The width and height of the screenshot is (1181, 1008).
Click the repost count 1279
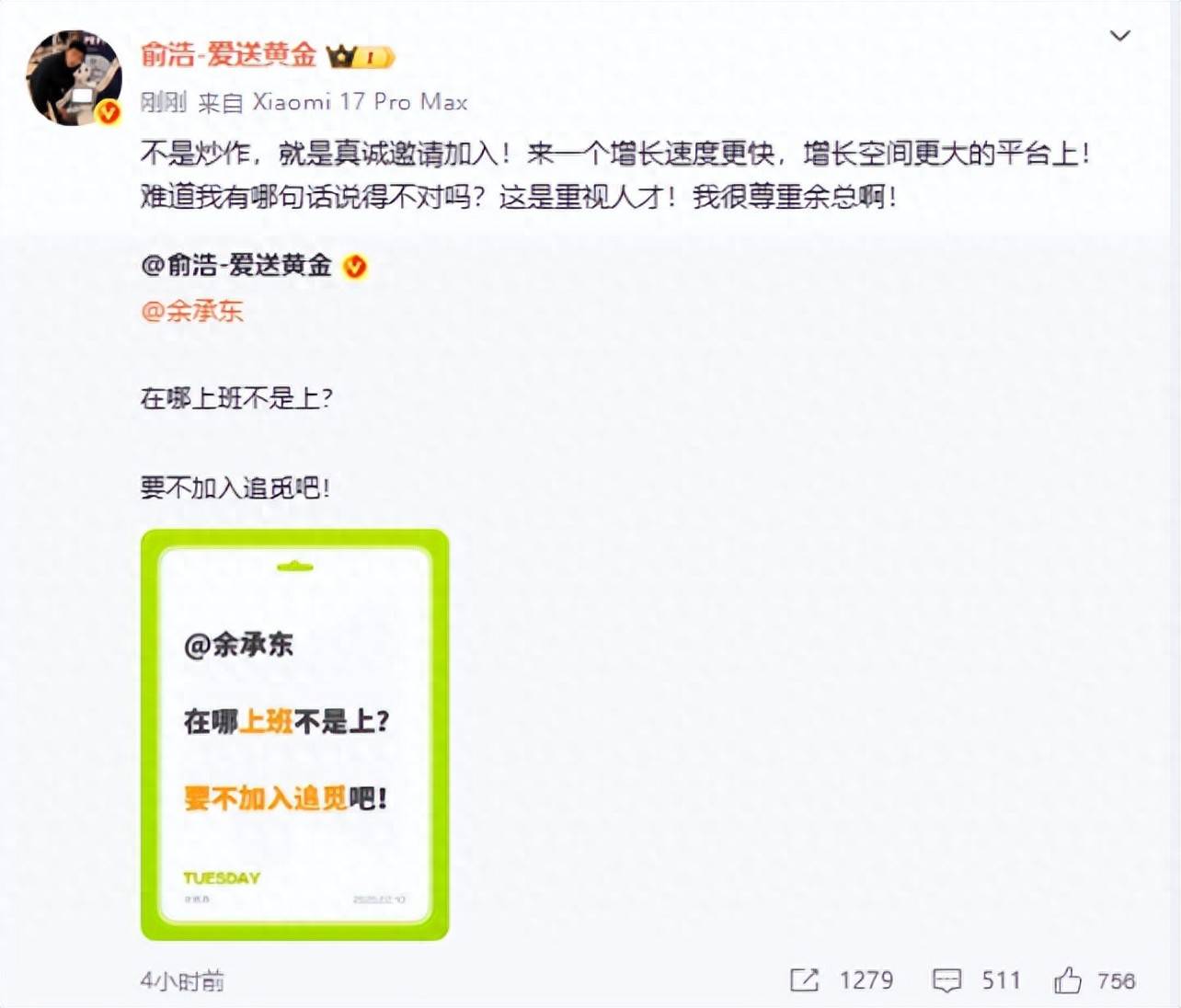(866, 980)
